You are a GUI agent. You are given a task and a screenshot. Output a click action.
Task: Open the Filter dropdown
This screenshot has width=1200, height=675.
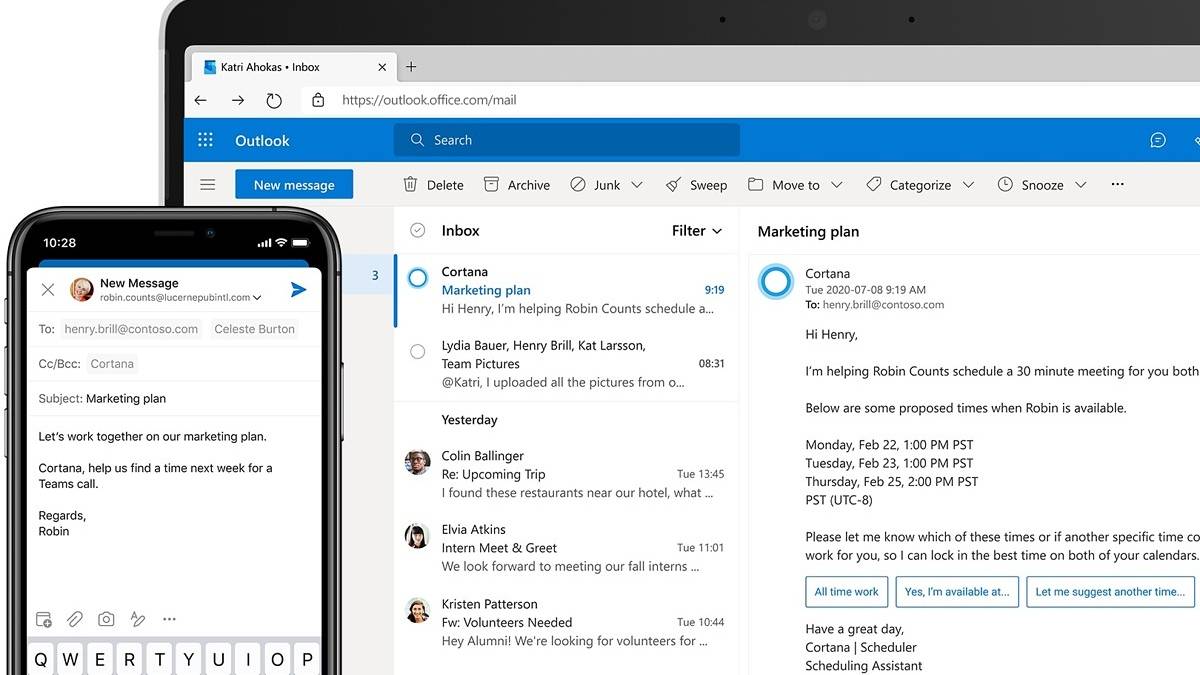tap(697, 231)
